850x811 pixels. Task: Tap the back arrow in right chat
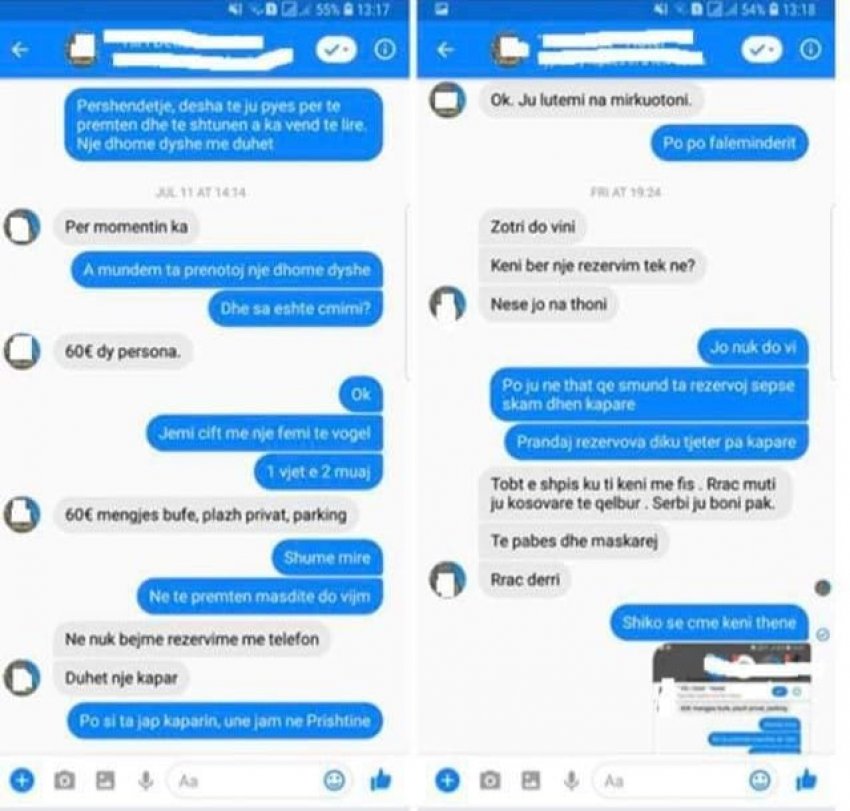coord(445,50)
